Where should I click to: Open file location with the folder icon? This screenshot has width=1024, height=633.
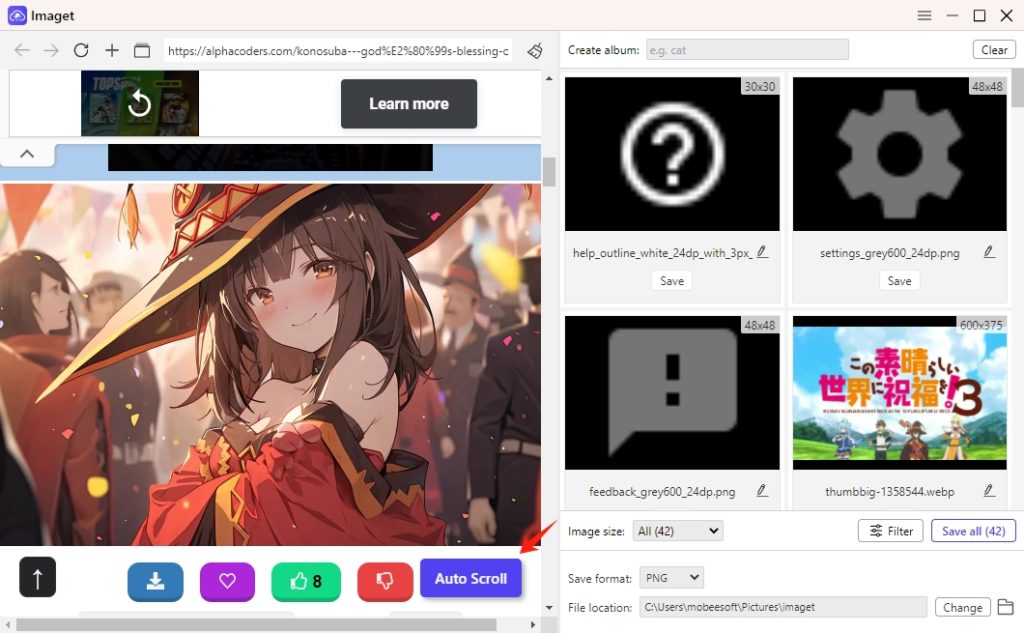coord(1006,607)
